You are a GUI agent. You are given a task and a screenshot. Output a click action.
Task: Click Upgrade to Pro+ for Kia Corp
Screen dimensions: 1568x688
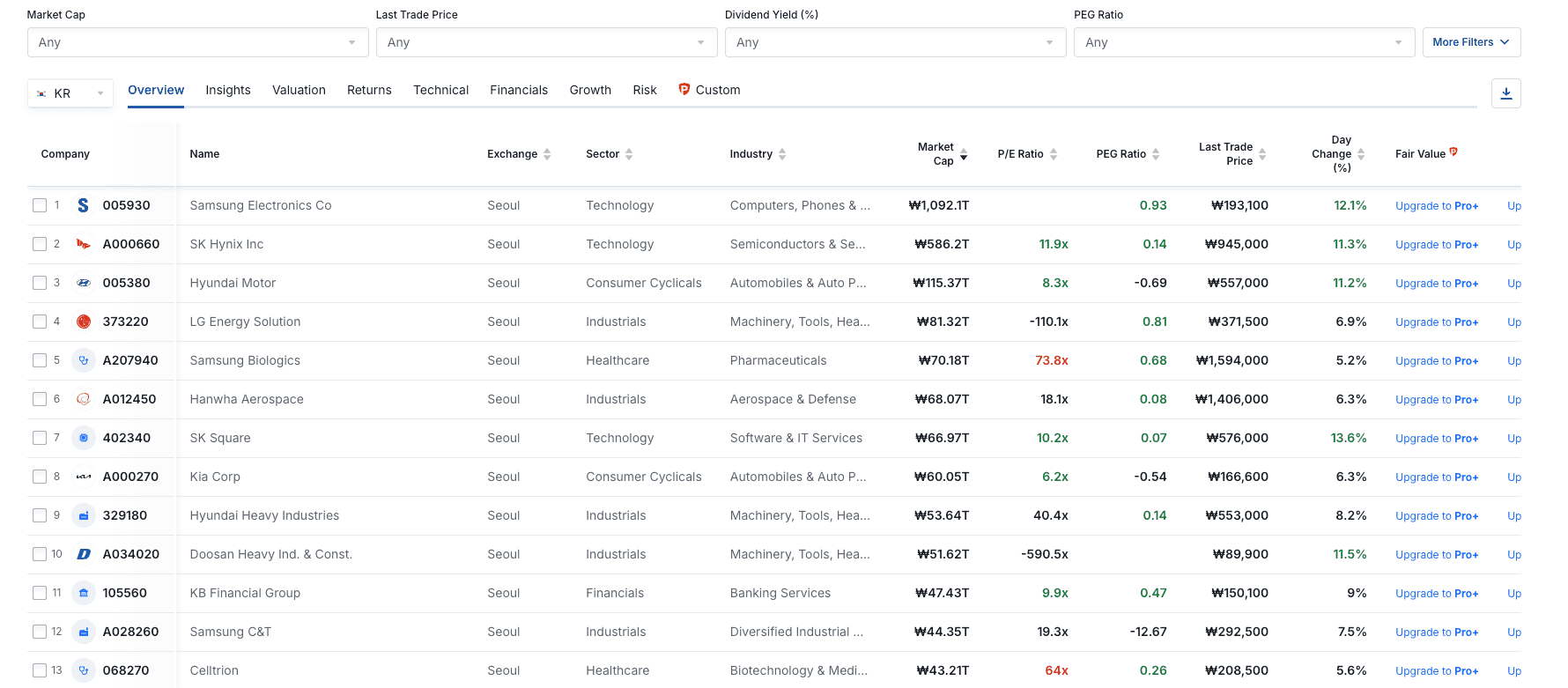click(1436, 477)
